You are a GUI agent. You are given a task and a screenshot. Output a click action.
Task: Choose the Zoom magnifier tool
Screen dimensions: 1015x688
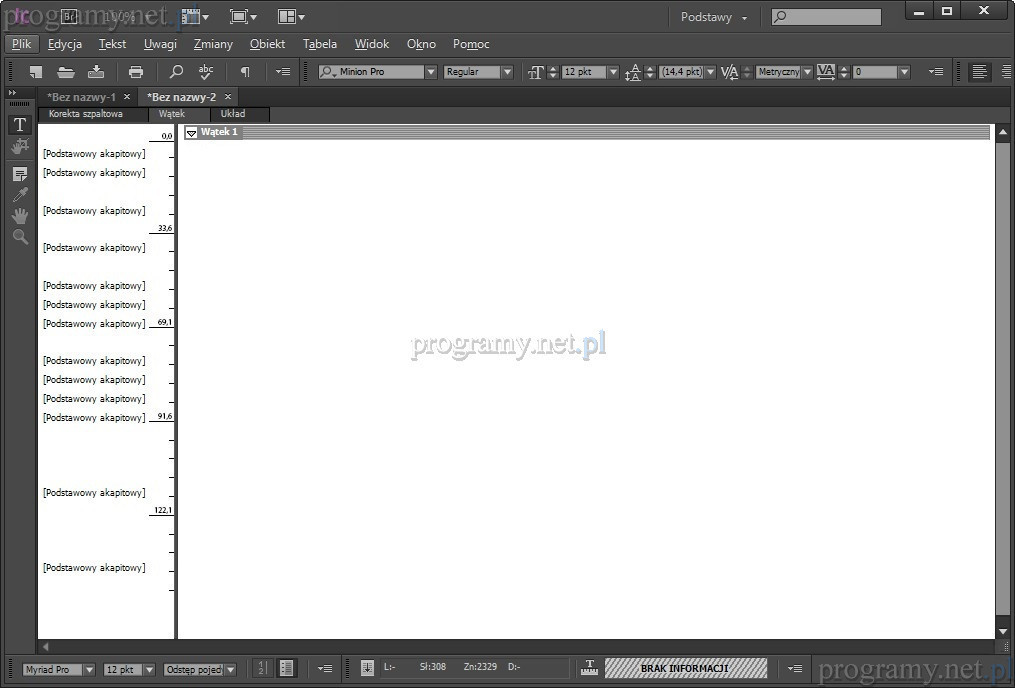click(x=19, y=237)
